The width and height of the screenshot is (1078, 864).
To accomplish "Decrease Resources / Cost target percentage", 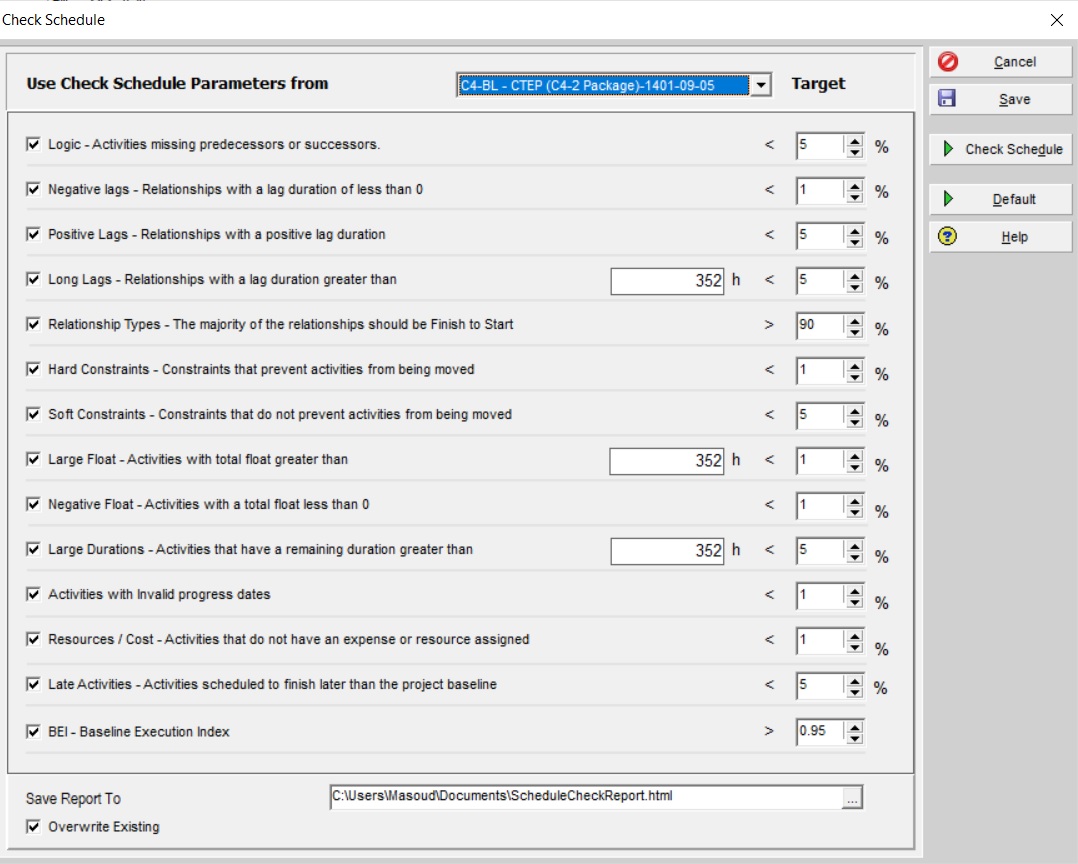I will click(855, 647).
